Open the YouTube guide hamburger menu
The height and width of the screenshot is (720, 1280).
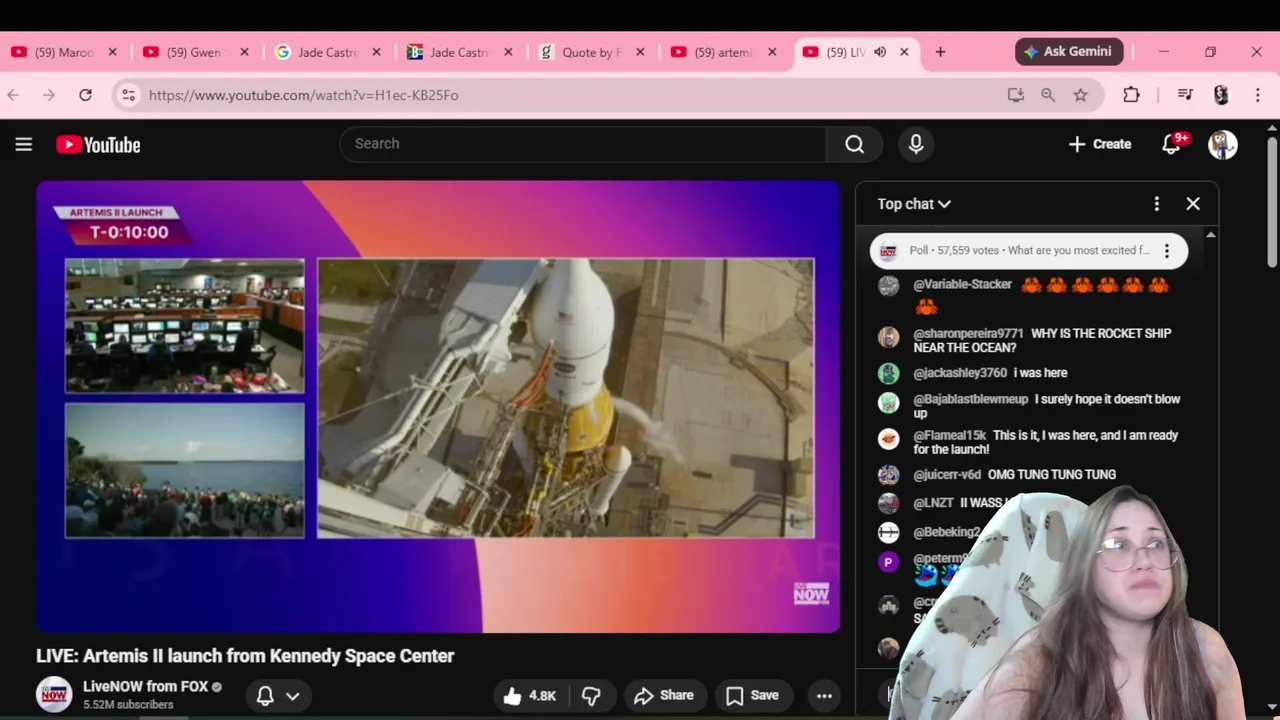coord(24,144)
